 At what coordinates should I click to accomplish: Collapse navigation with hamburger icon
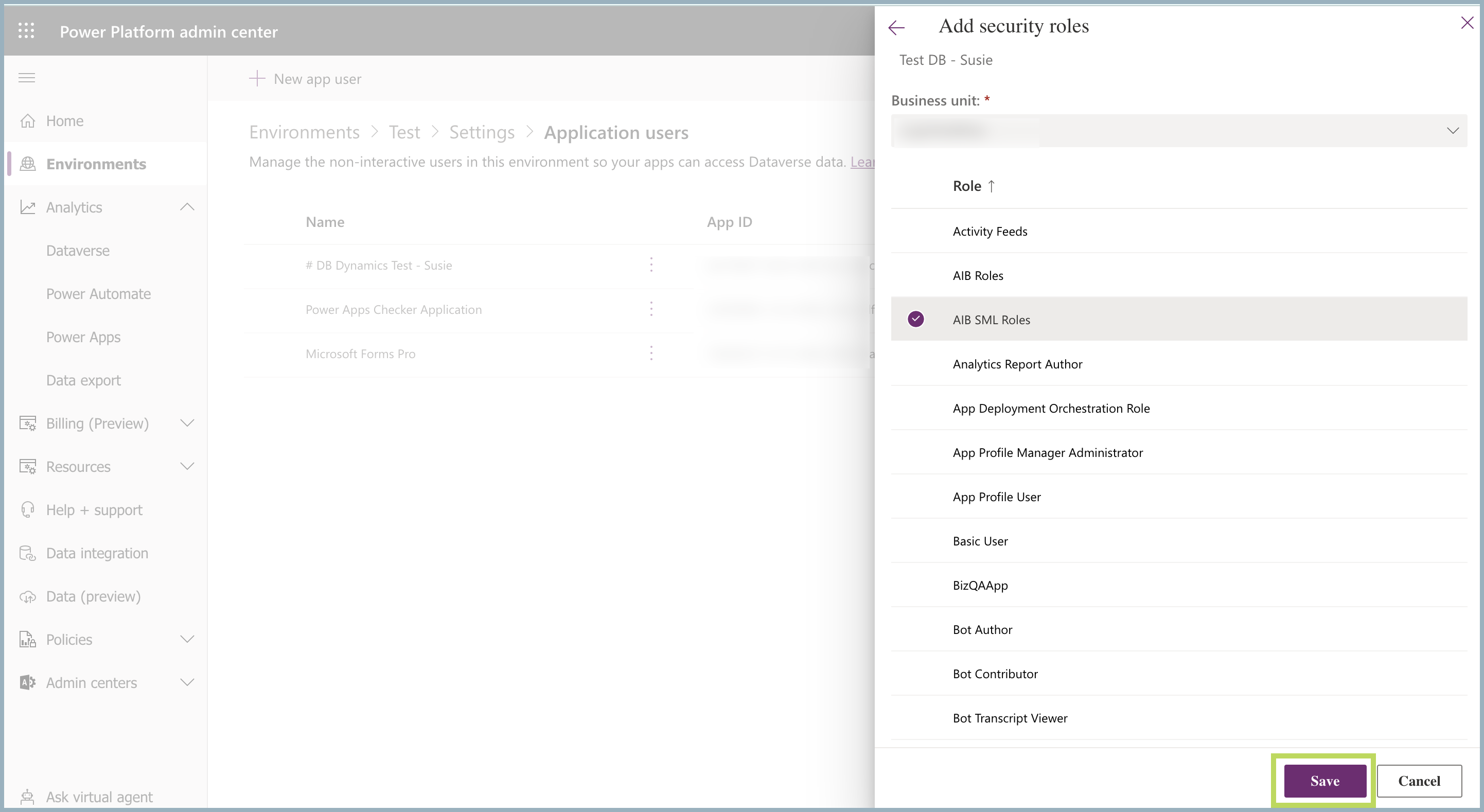[27, 78]
